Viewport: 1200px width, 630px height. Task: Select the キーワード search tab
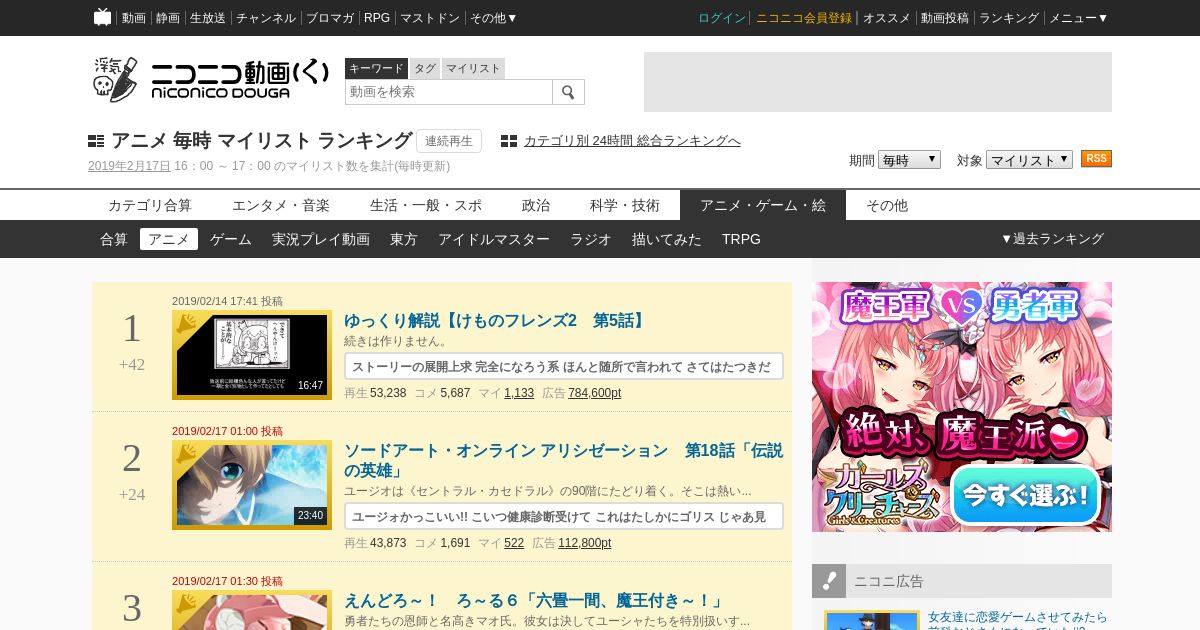tap(376, 68)
